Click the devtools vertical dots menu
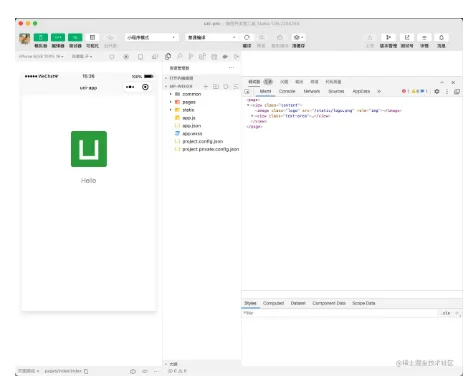The height and width of the screenshot is (389, 470). 447,91
